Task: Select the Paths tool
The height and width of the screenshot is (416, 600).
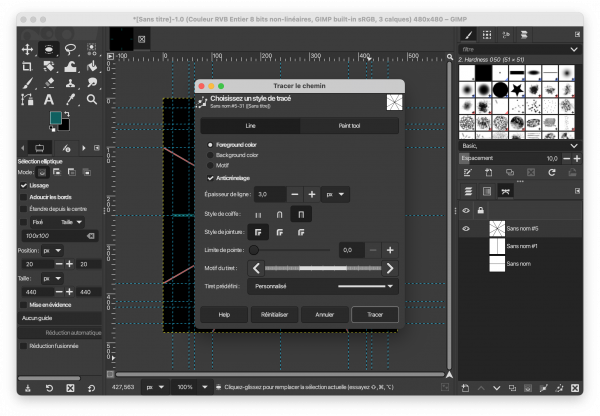Action: (x=27, y=100)
